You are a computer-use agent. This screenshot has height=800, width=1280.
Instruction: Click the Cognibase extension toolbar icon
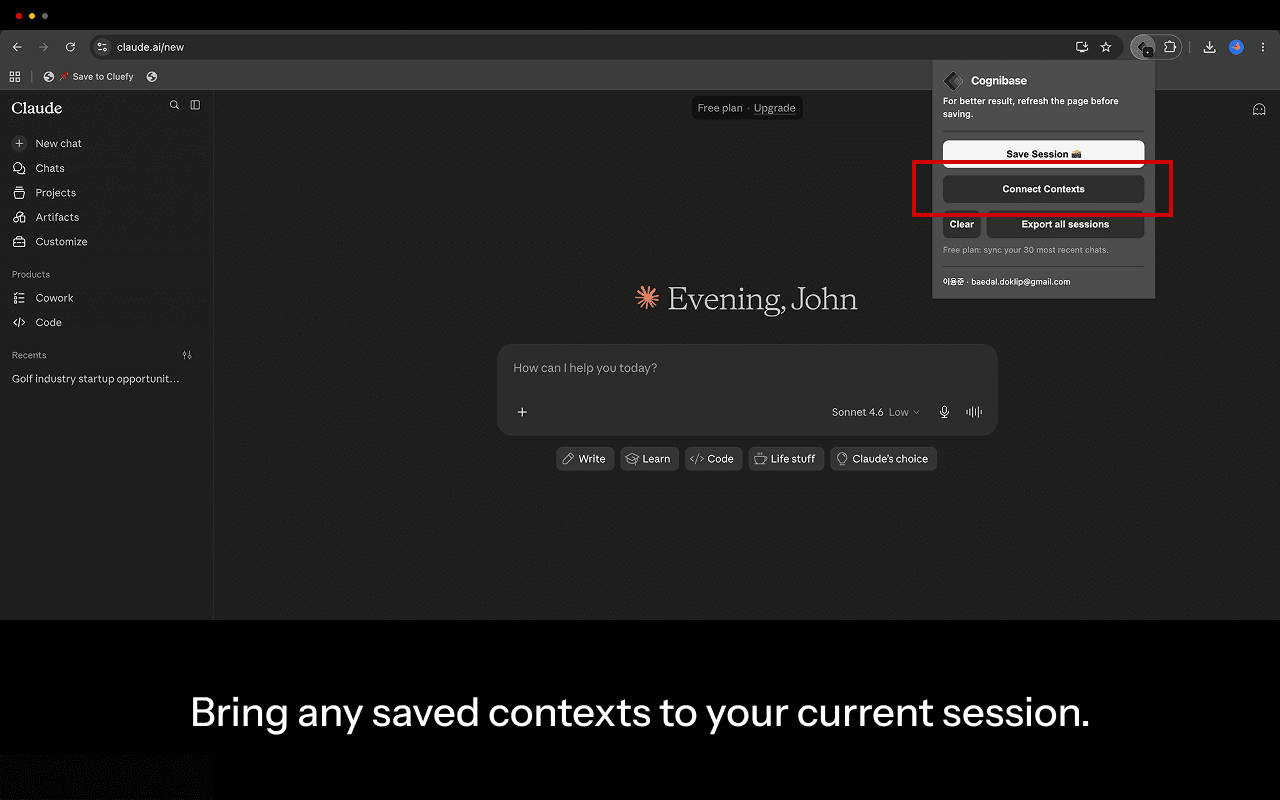(1144, 47)
